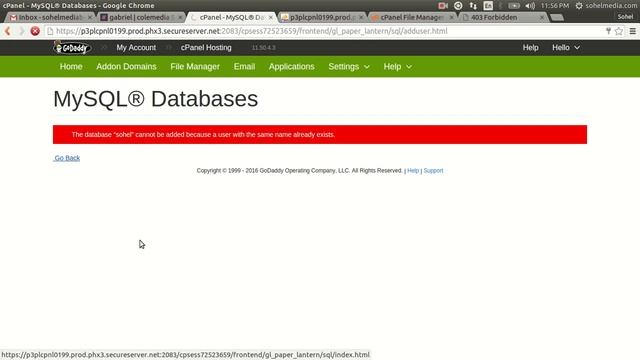Click the MySQL Databases page heading

pos(156,99)
